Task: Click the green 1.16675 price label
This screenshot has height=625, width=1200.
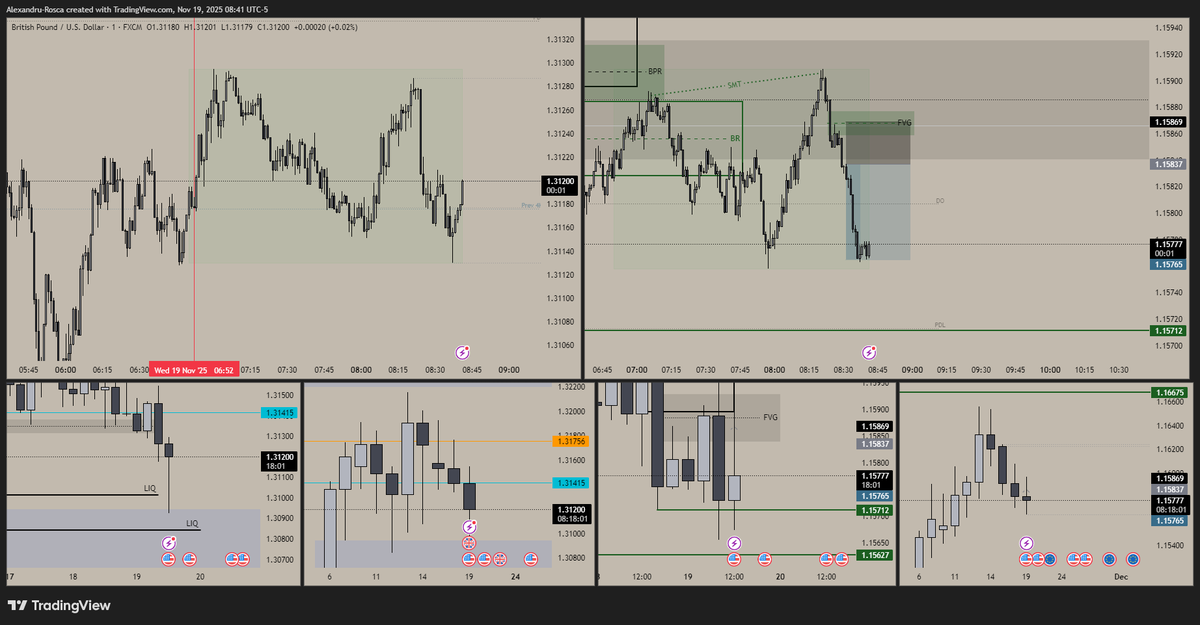Action: coord(1169,393)
